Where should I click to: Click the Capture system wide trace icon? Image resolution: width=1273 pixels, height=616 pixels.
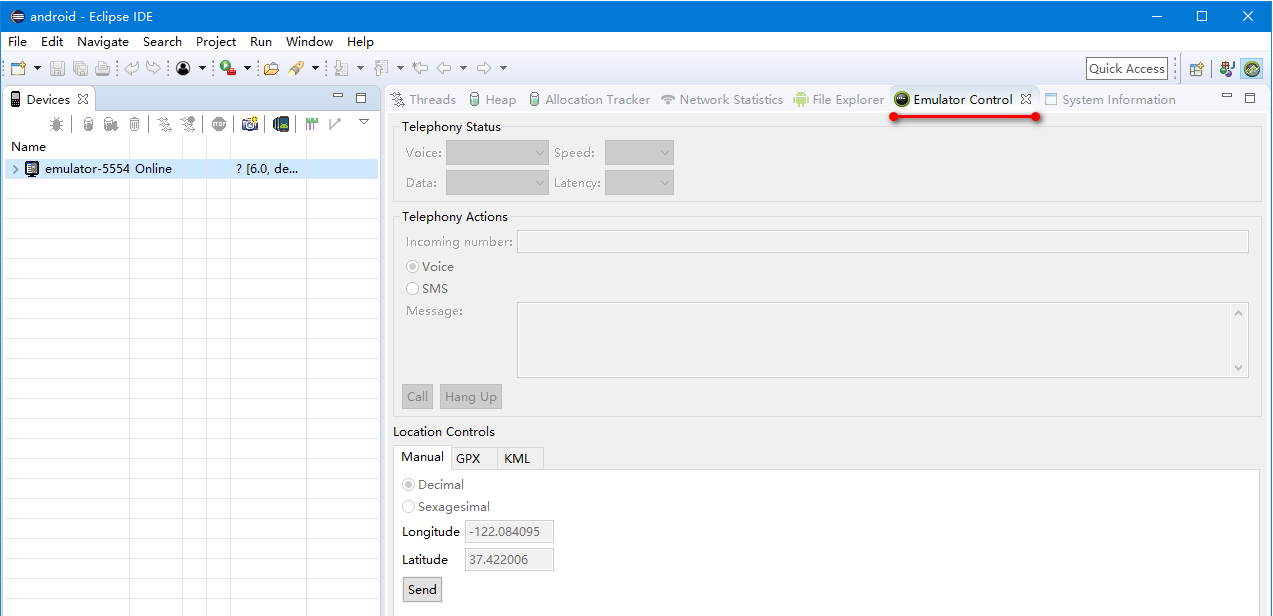click(x=312, y=124)
